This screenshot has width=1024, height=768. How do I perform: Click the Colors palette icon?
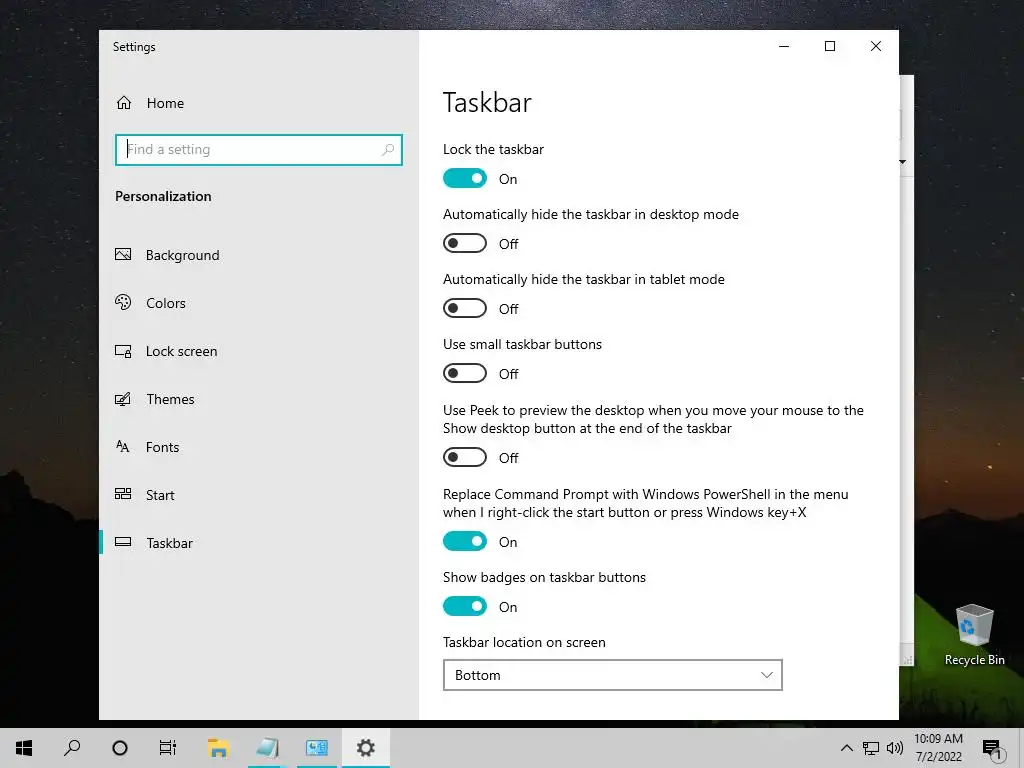[123, 302]
